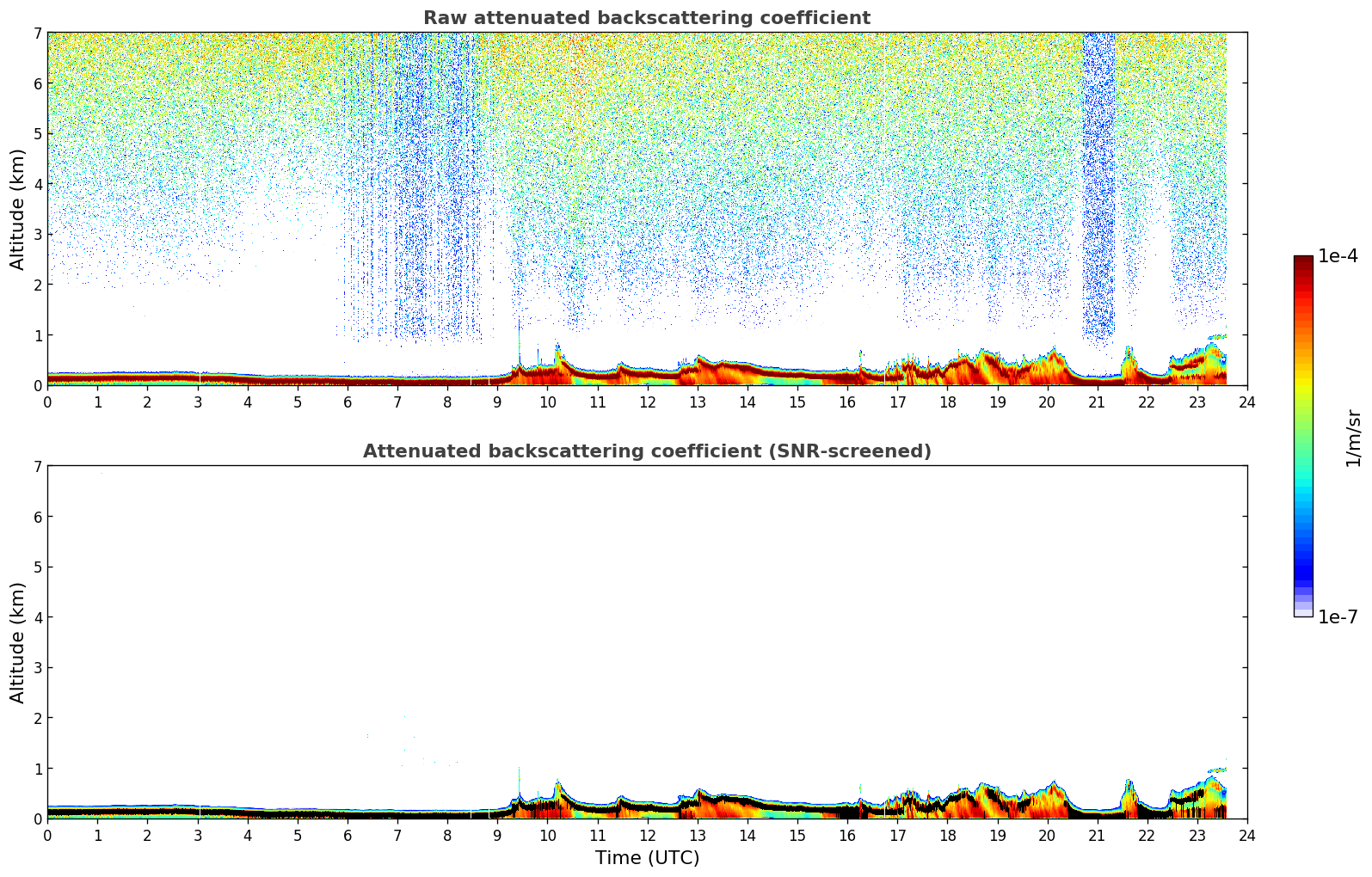1372x877 pixels.
Task: Click the hour 24 tick on bottom time axis
Action: click(1246, 835)
